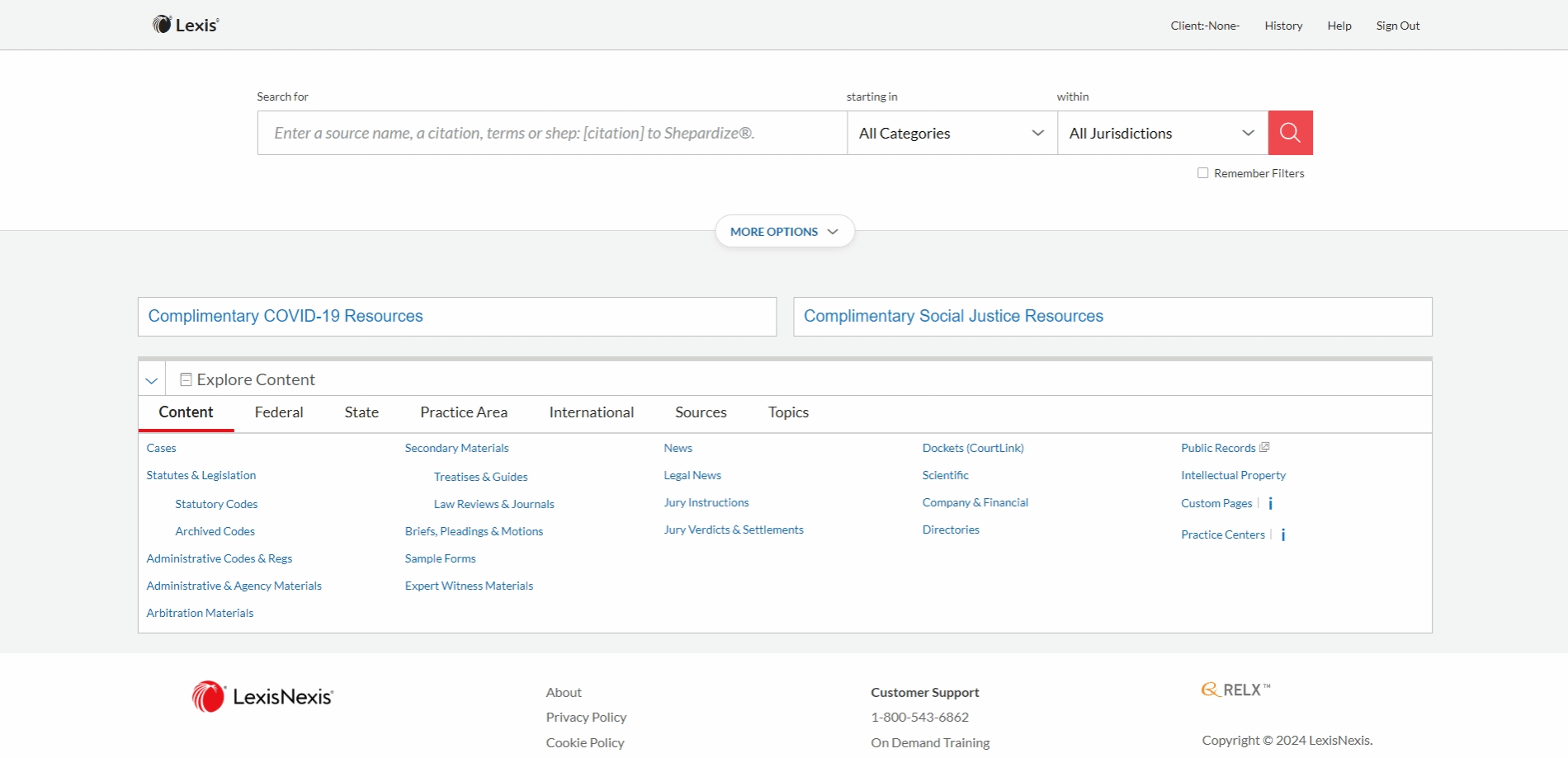
Task: Open Treatises & Guides
Action: point(480,477)
